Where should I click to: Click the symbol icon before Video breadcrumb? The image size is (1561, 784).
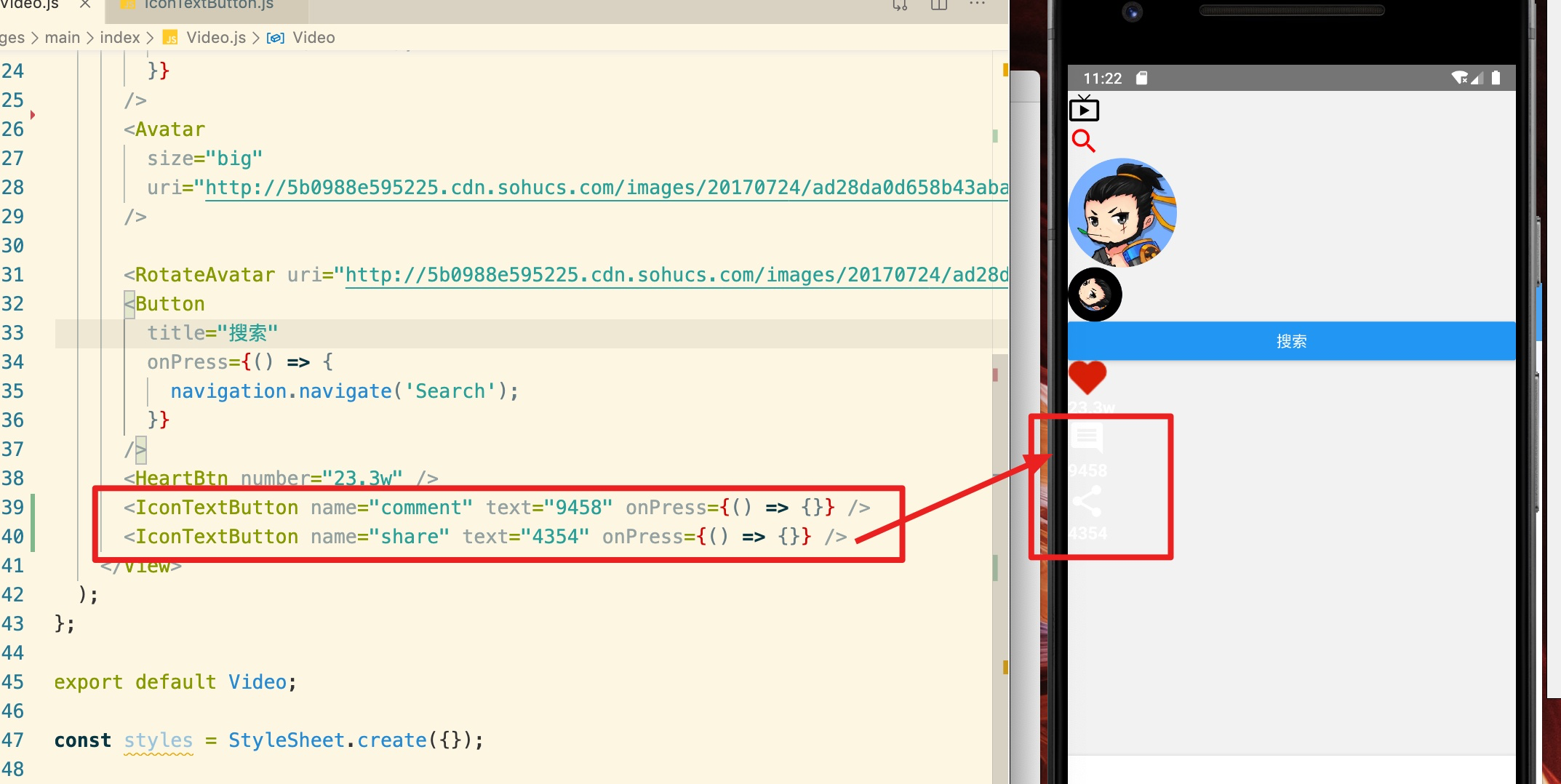[276, 39]
